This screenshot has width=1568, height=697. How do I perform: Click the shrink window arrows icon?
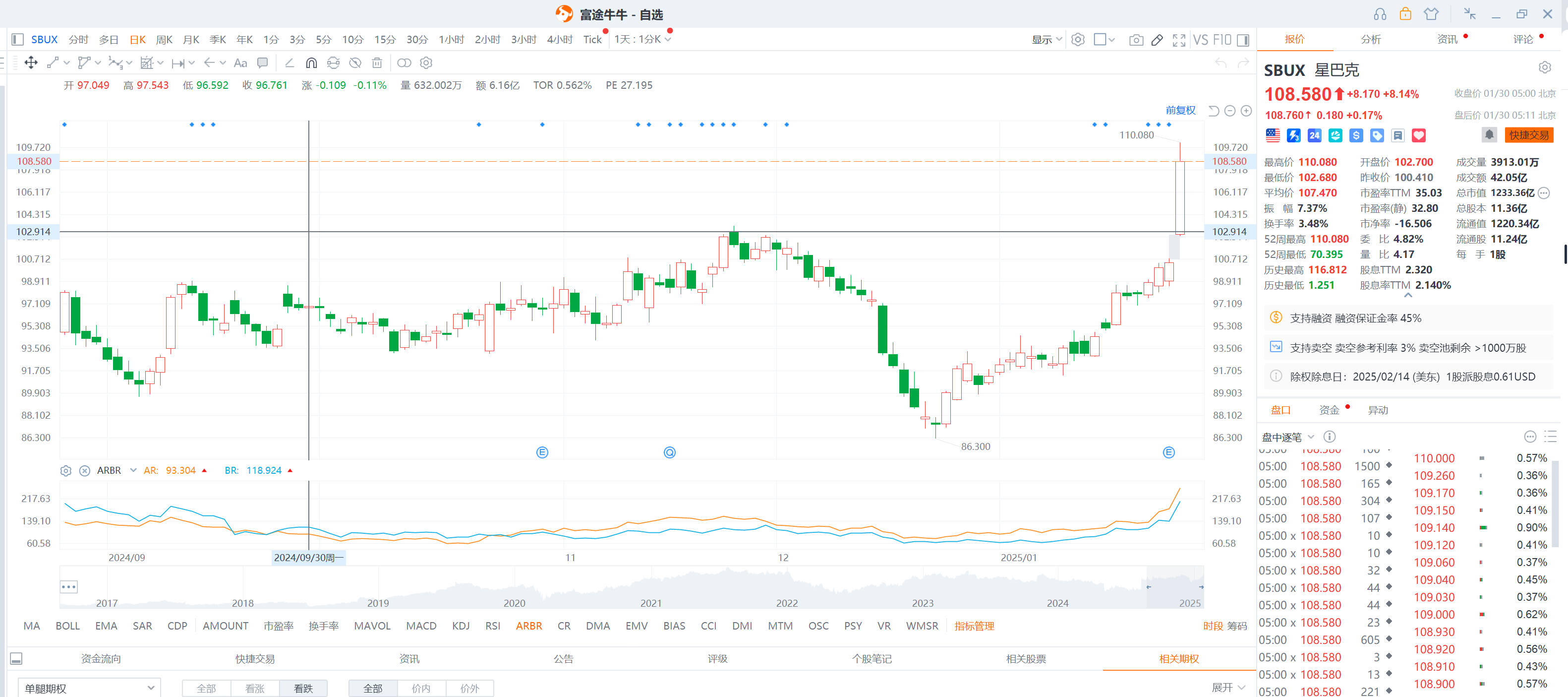click(1470, 14)
